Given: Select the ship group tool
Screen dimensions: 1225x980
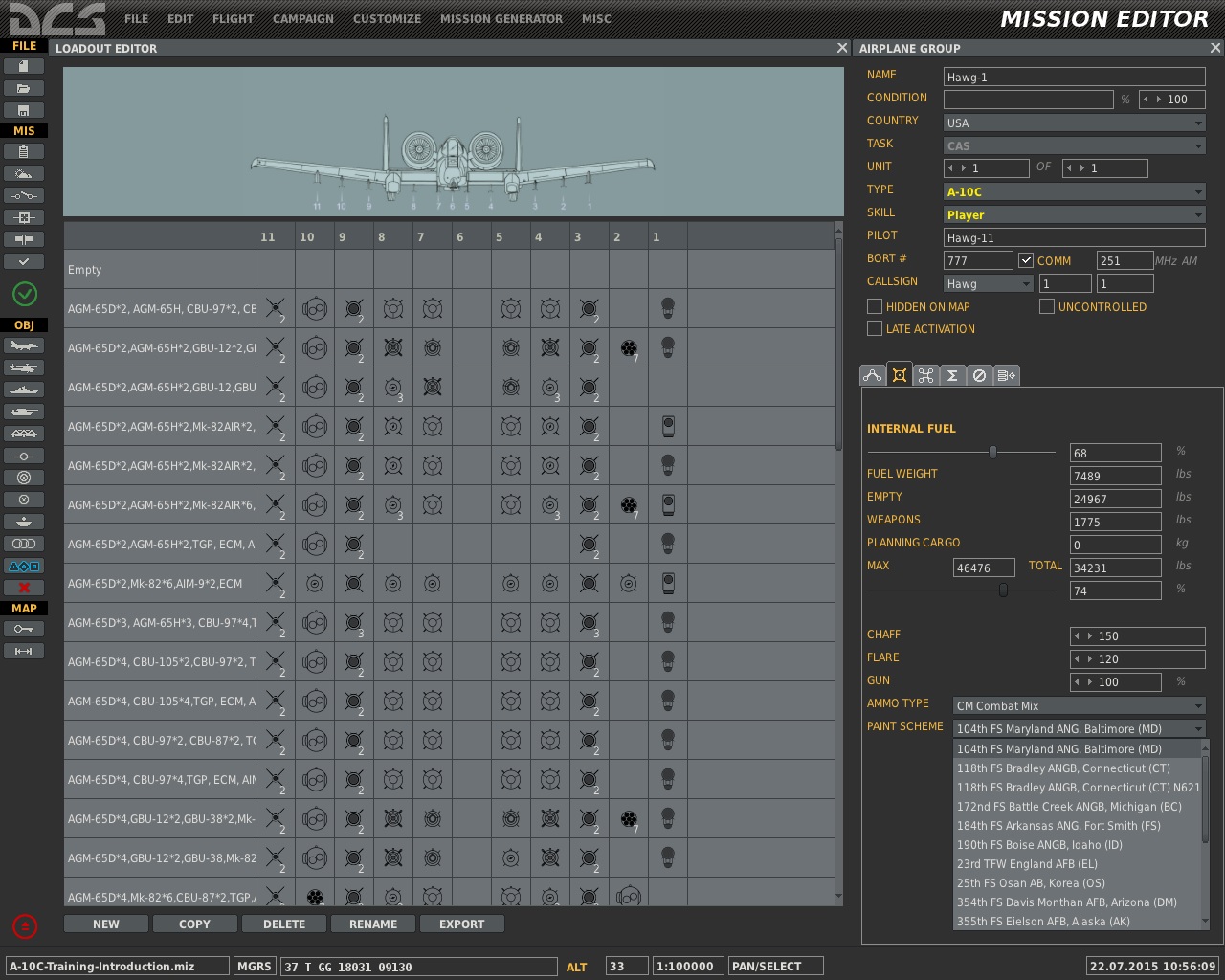Looking at the screenshot, I should pos(24,390).
